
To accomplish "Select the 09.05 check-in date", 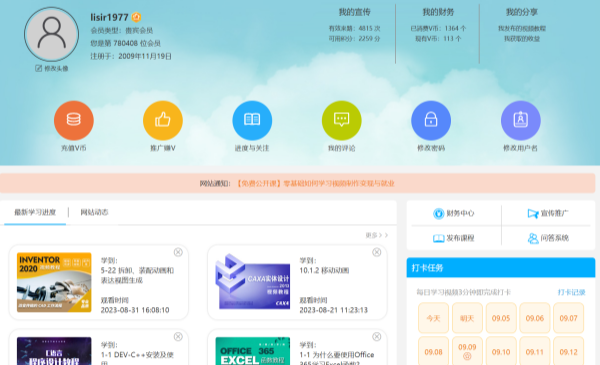I will (x=501, y=318).
